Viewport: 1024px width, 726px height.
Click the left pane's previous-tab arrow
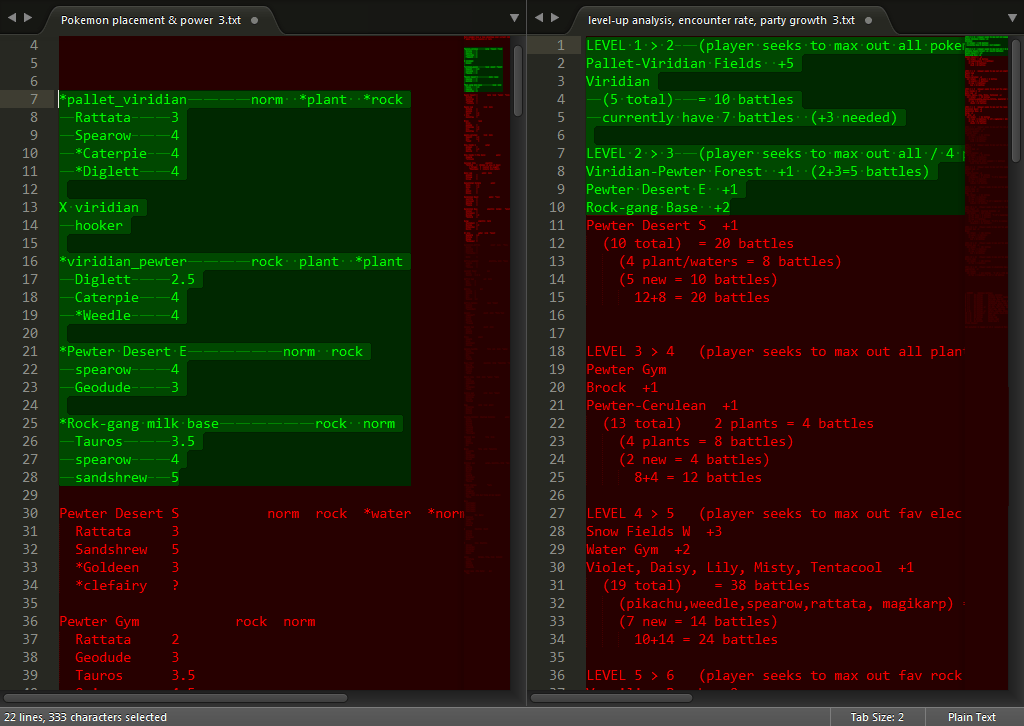[11, 18]
